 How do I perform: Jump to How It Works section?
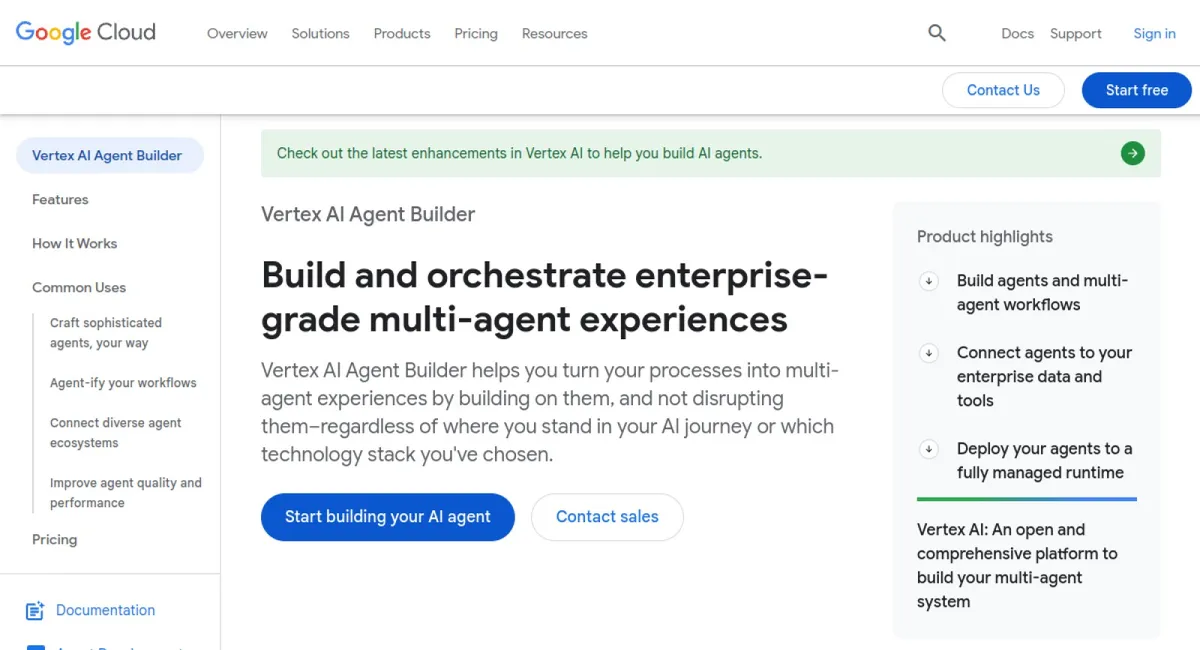pos(74,243)
